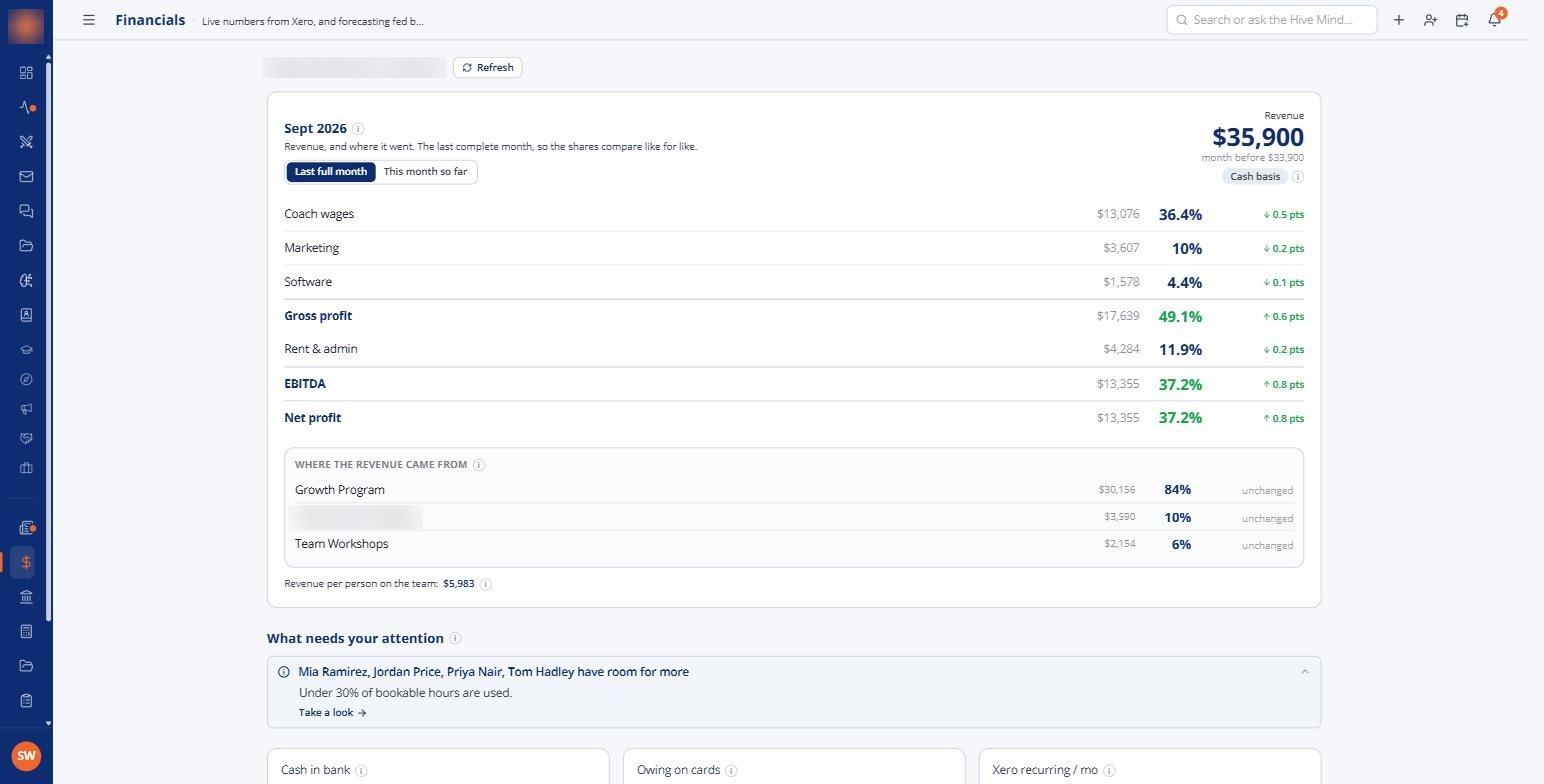Open the calculator icon in sidebar

pos(26,631)
